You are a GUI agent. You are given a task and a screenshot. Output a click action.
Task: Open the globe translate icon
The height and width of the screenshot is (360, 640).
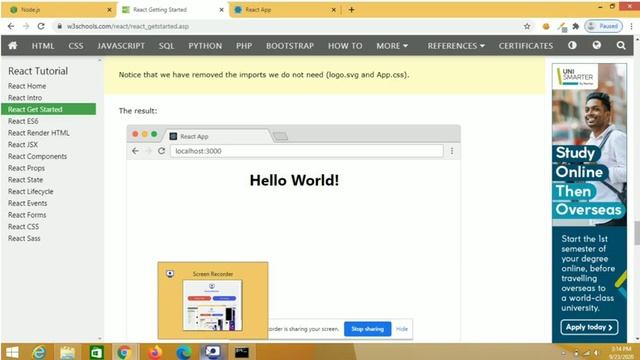(597, 45)
